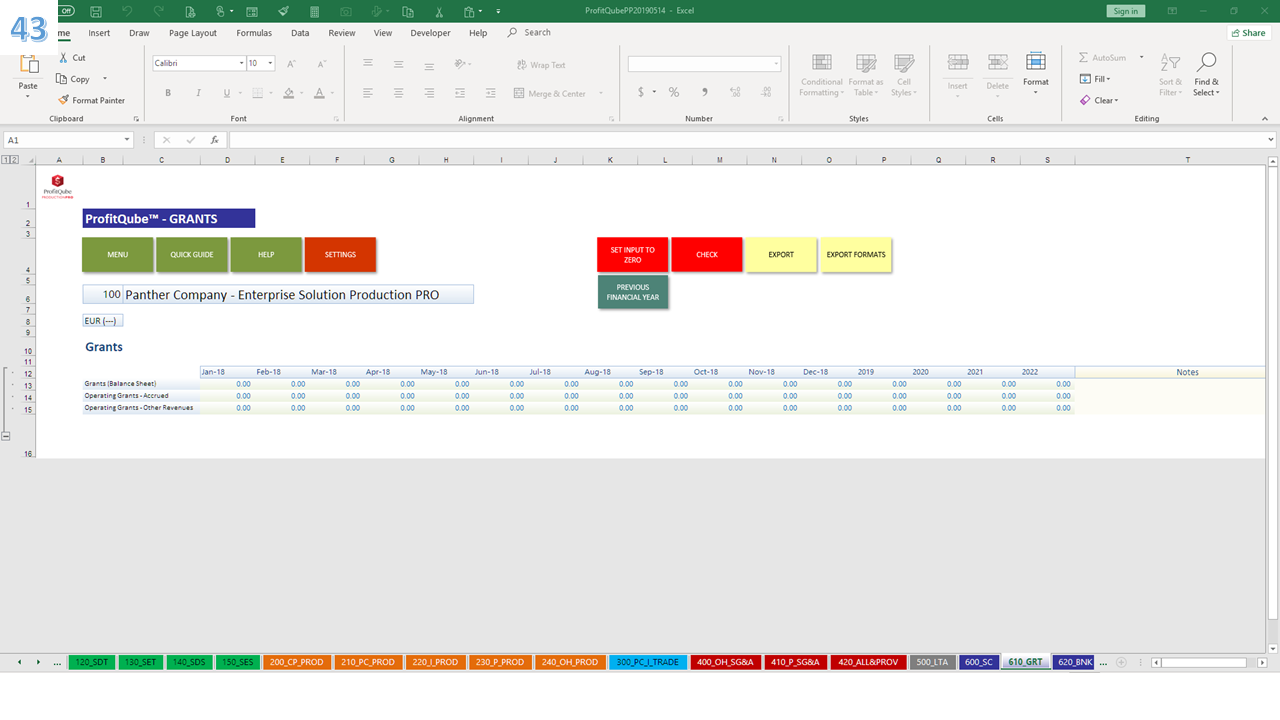Click the Paste clipboard icon
Image resolution: width=1280 pixels, height=720 pixels.
tap(28, 65)
